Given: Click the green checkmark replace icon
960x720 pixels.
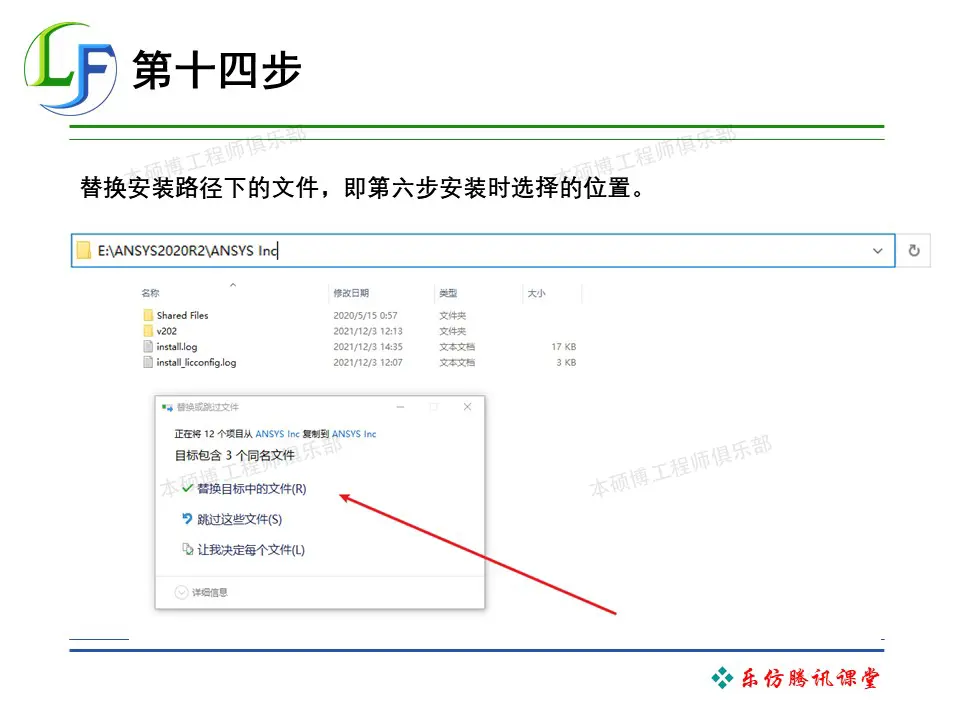Looking at the screenshot, I should (187, 488).
